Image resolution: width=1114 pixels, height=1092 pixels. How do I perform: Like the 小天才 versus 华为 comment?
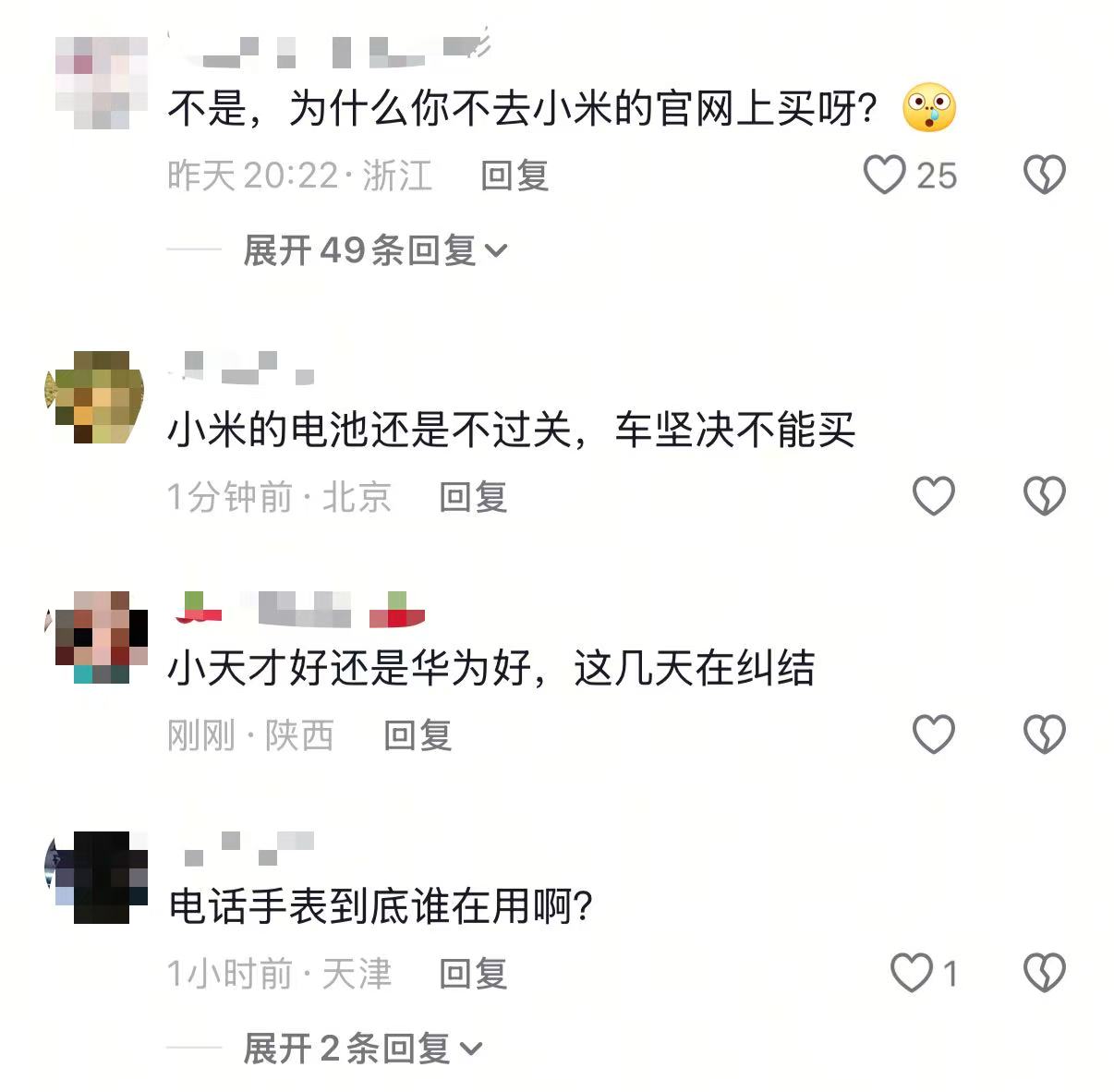point(934,734)
